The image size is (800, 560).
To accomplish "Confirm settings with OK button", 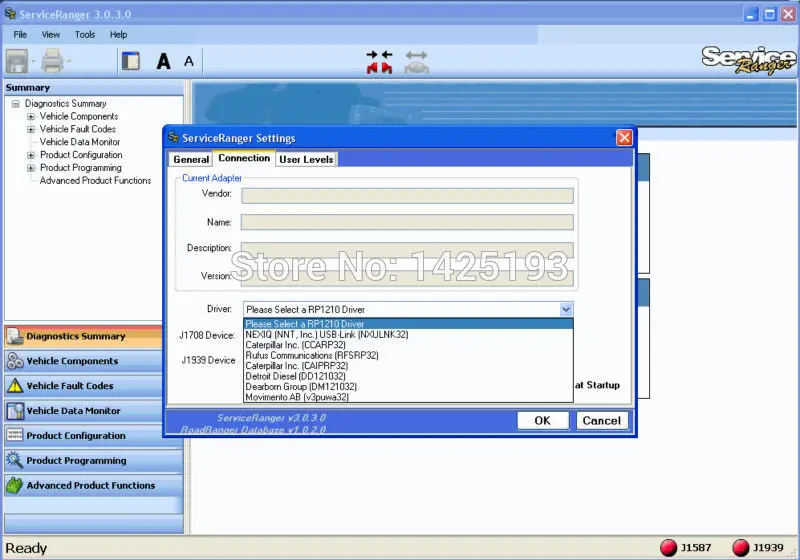I will click(542, 421).
